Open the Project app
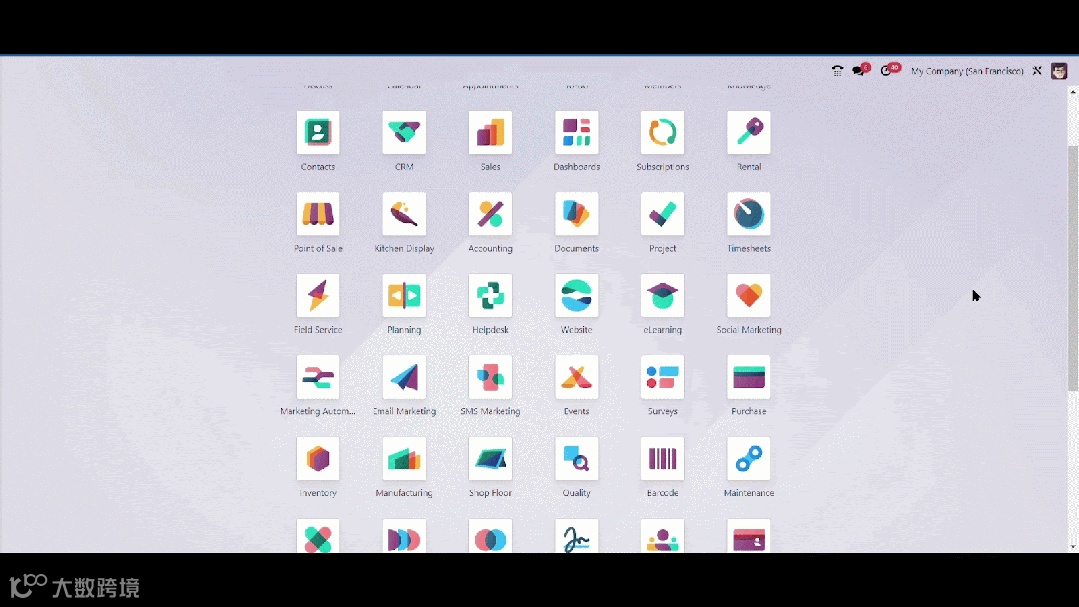Screen dimensions: 1079x607 [663, 214]
